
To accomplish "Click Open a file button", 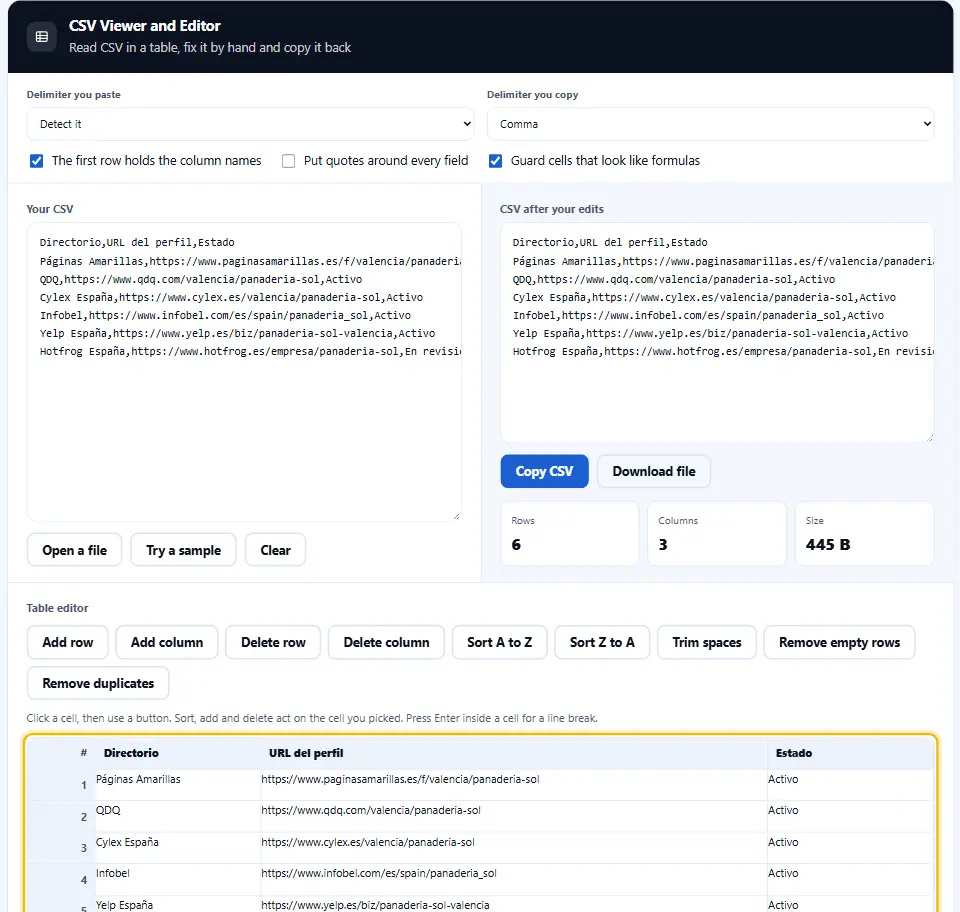I will click(75, 550).
